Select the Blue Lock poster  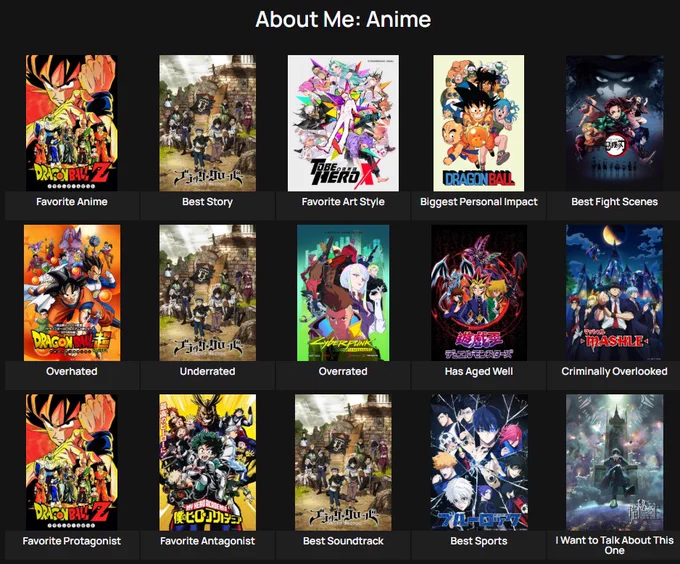[x=479, y=463]
